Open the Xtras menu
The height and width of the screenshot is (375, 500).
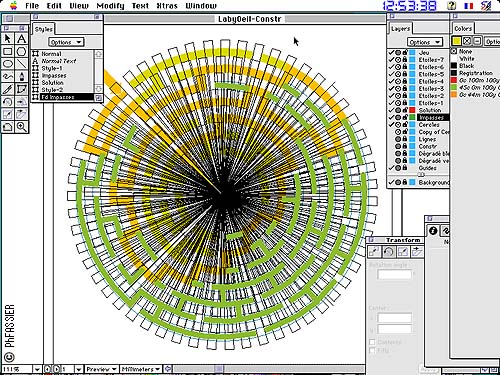[167, 6]
